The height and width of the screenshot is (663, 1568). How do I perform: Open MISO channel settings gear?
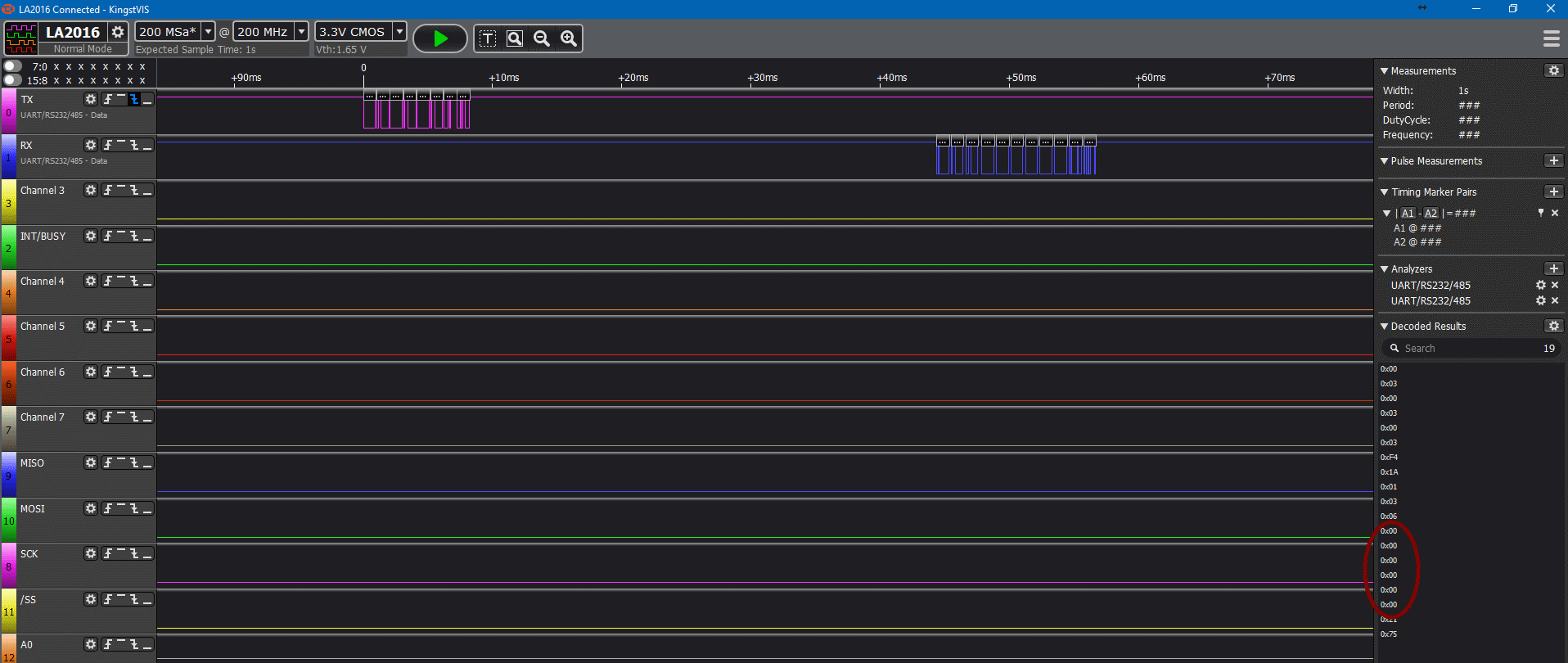[x=91, y=462]
